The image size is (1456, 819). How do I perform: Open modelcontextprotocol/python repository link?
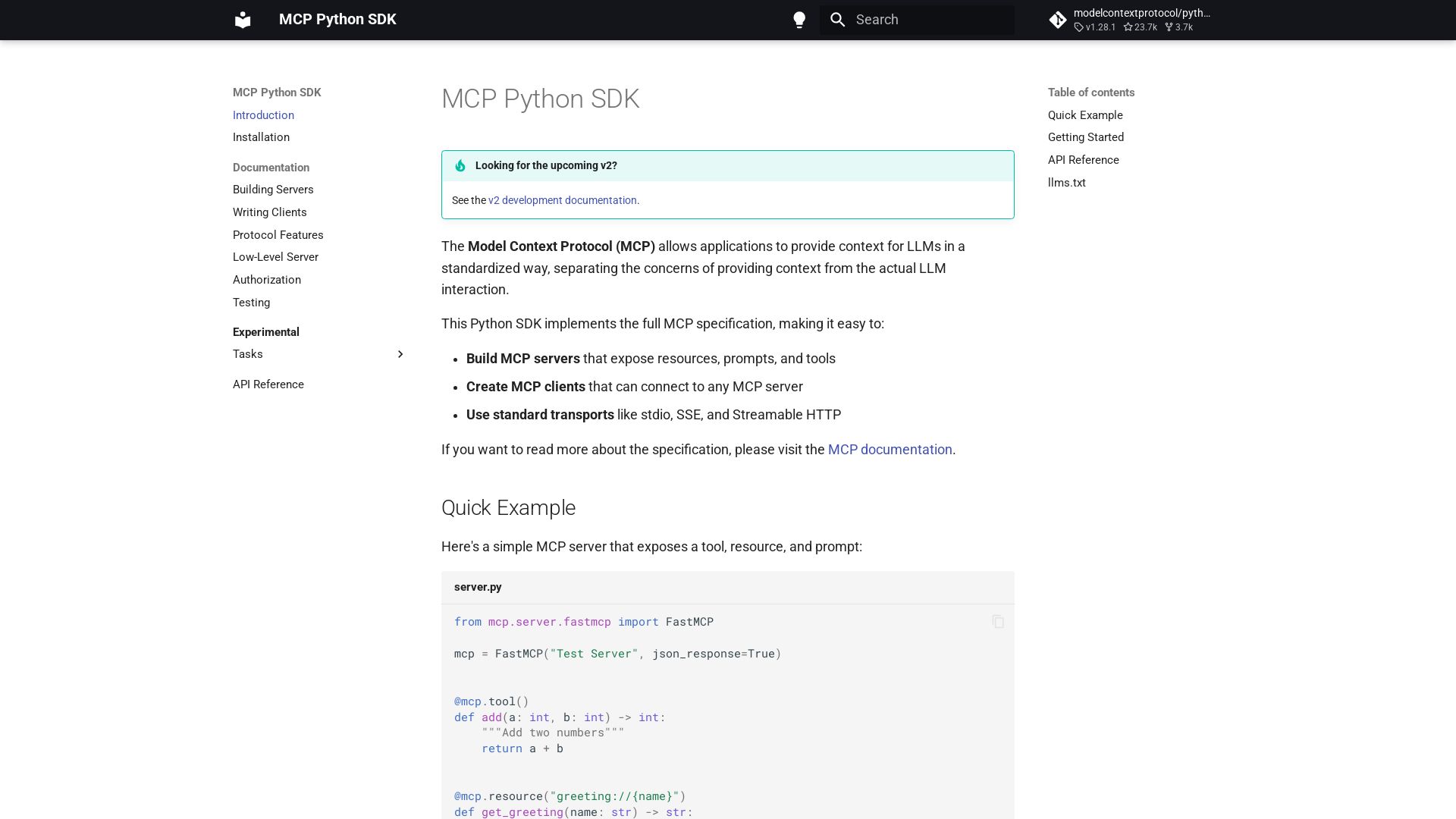tap(1141, 13)
